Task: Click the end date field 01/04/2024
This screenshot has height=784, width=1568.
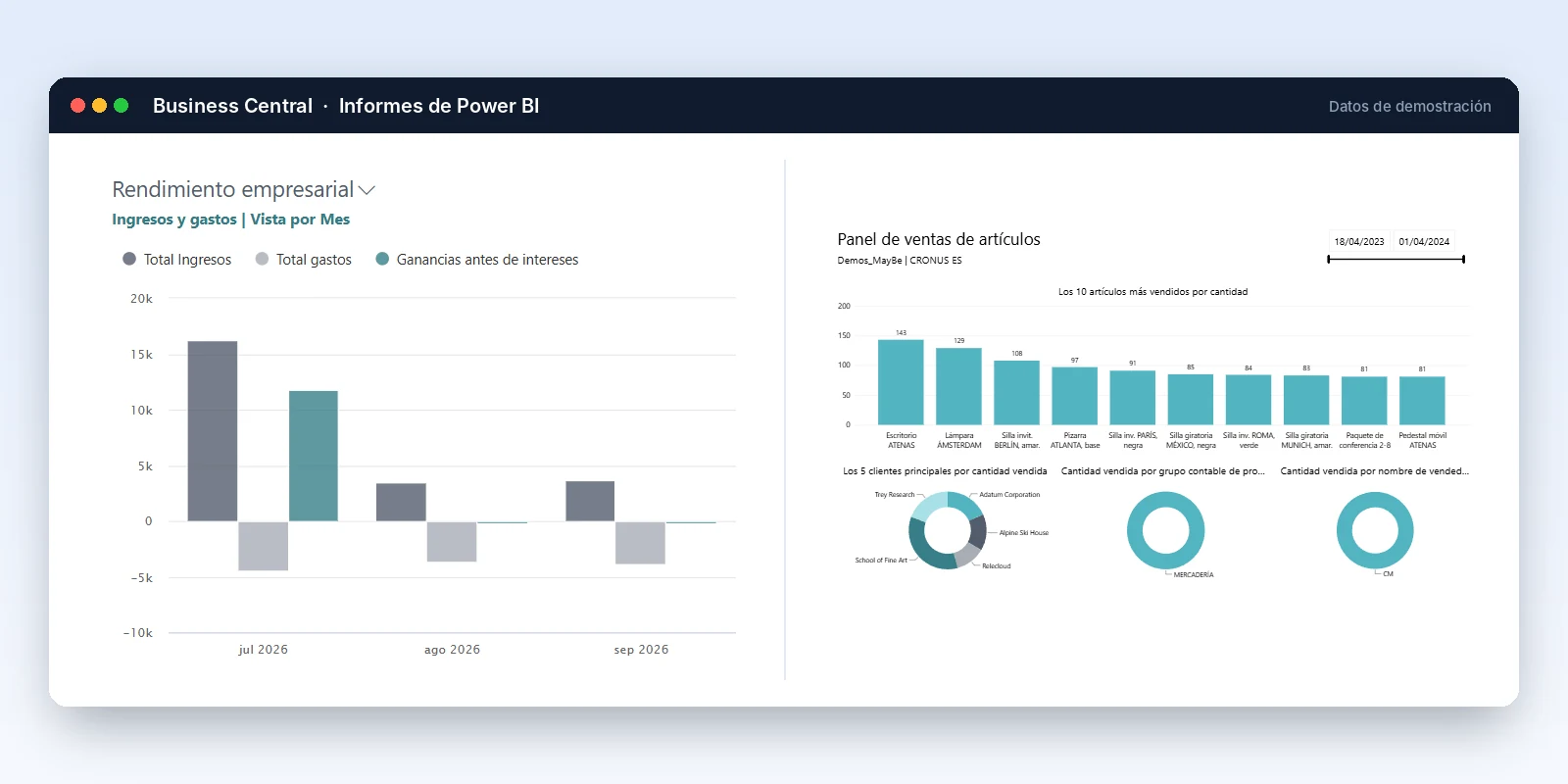Action: (x=1424, y=241)
